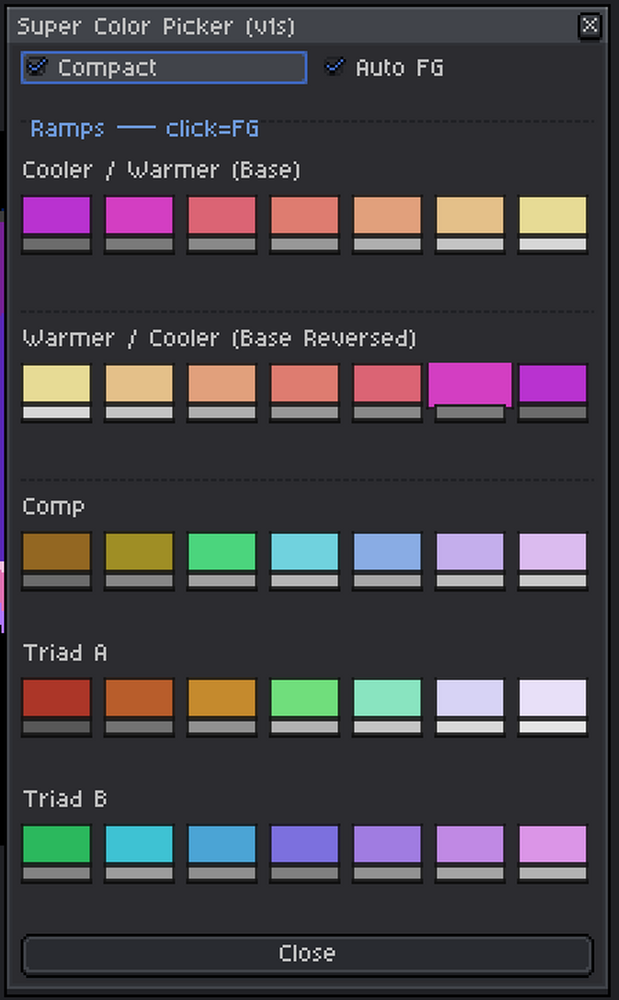This screenshot has width=619, height=1000.
Task: Pick the dark red swatch starting Triad A
Action: point(56,695)
